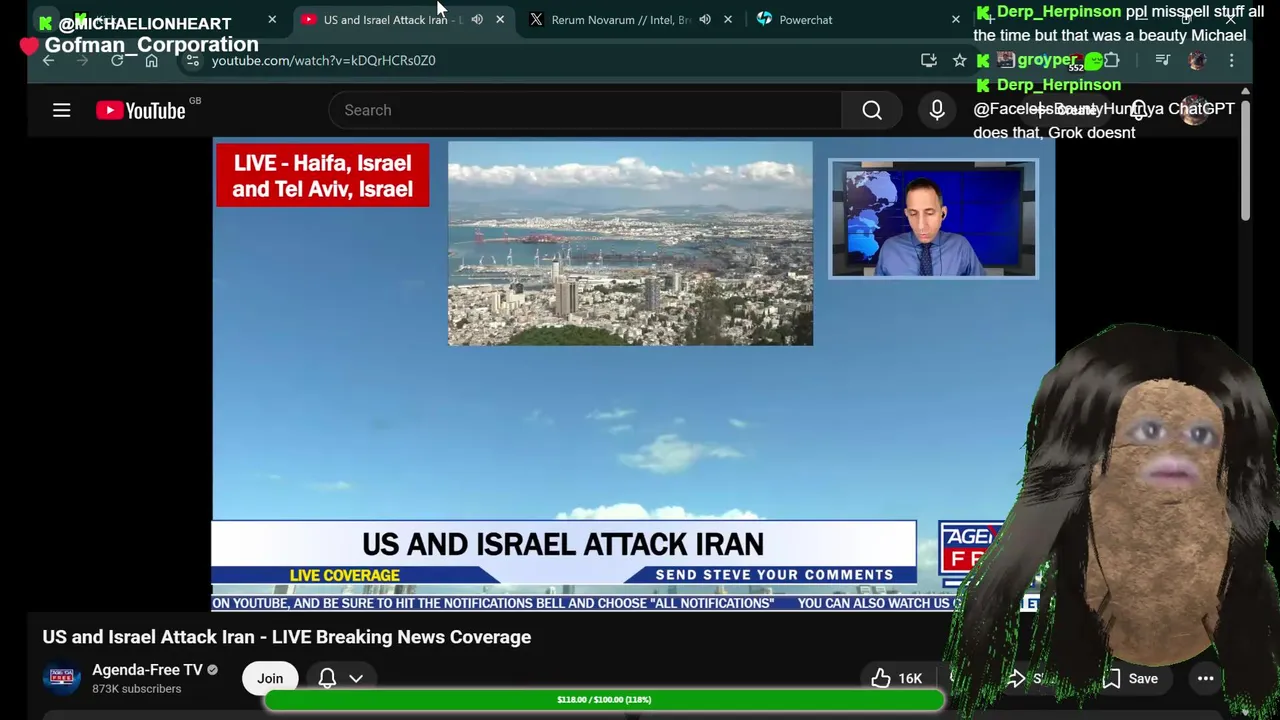Open the browser home page icon
Image resolution: width=1280 pixels, height=720 pixels.
[151, 60]
